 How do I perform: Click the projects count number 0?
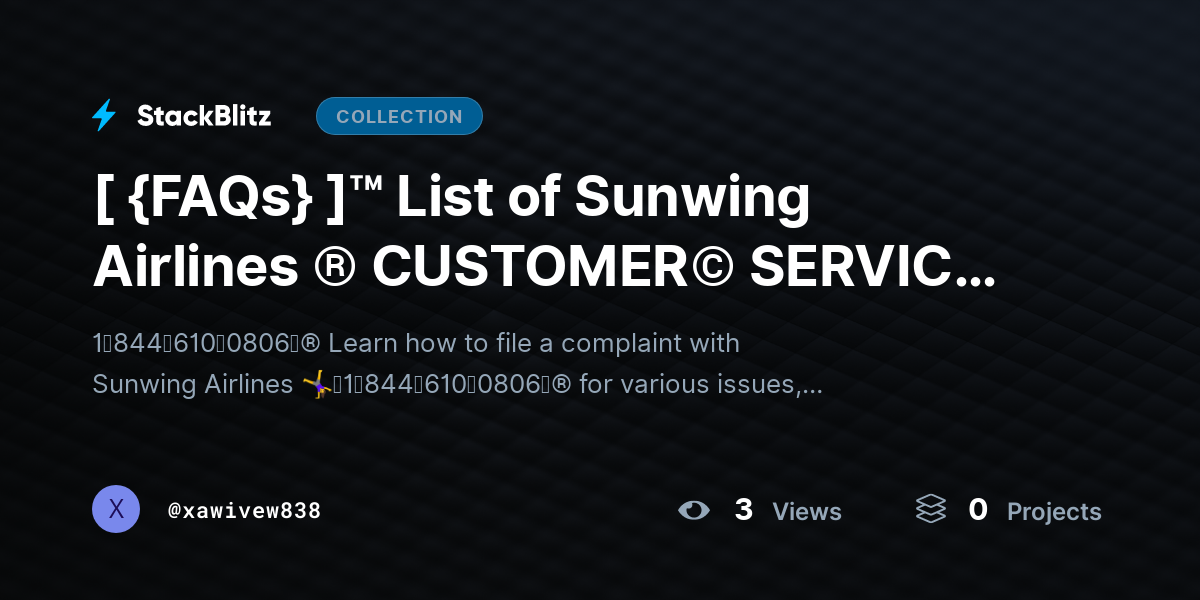point(978,510)
